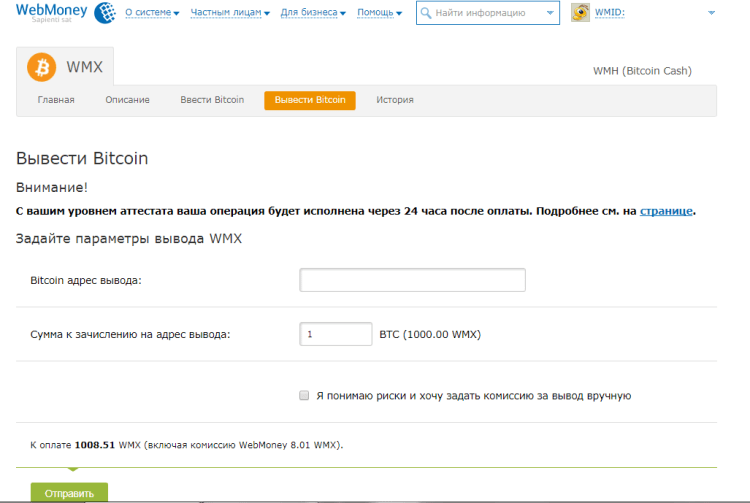This screenshot has height=503, width=750.
Task: Expand the account arrow at far right
Action: coord(711,13)
